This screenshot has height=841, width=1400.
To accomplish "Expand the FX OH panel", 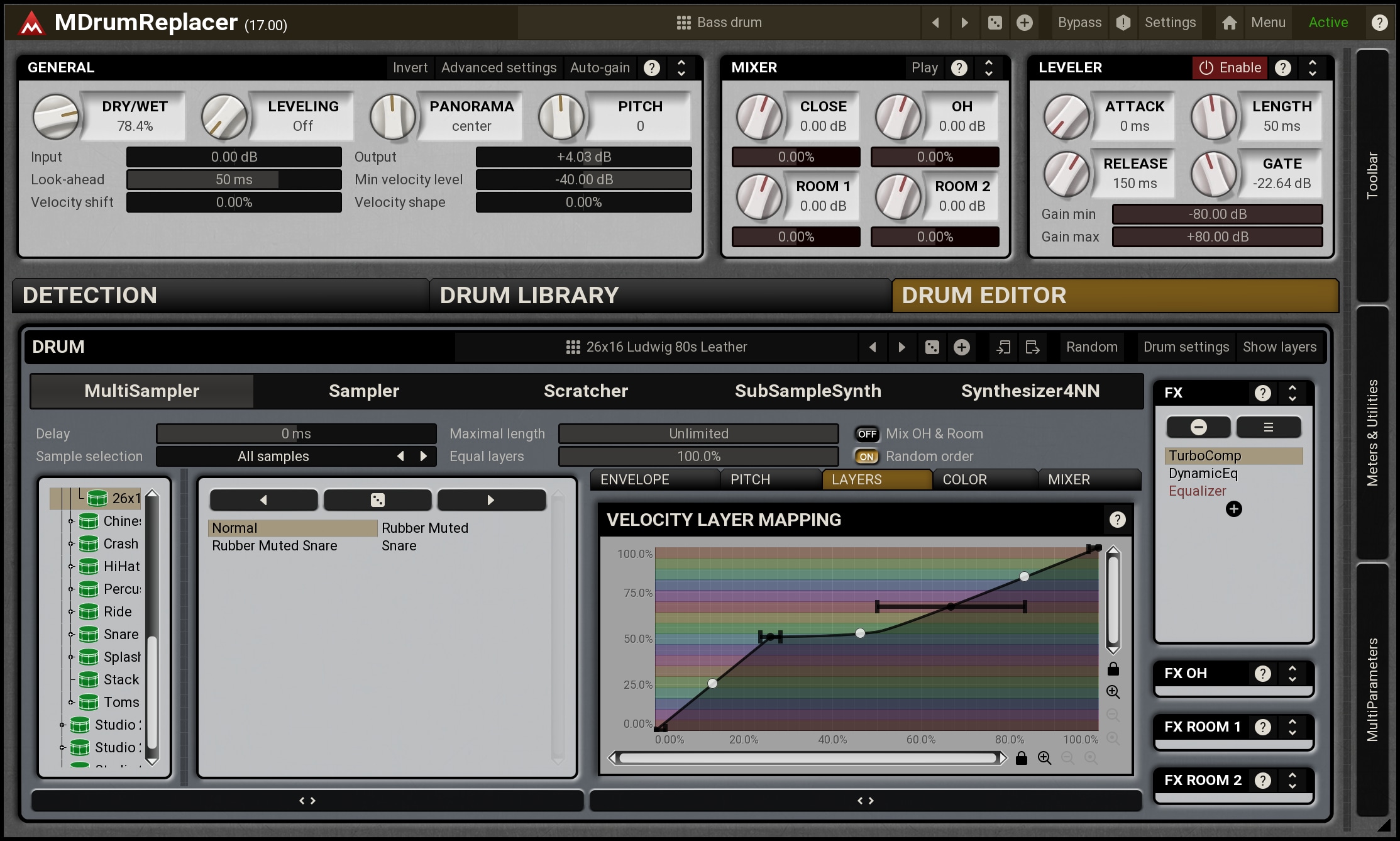I will click(1292, 674).
